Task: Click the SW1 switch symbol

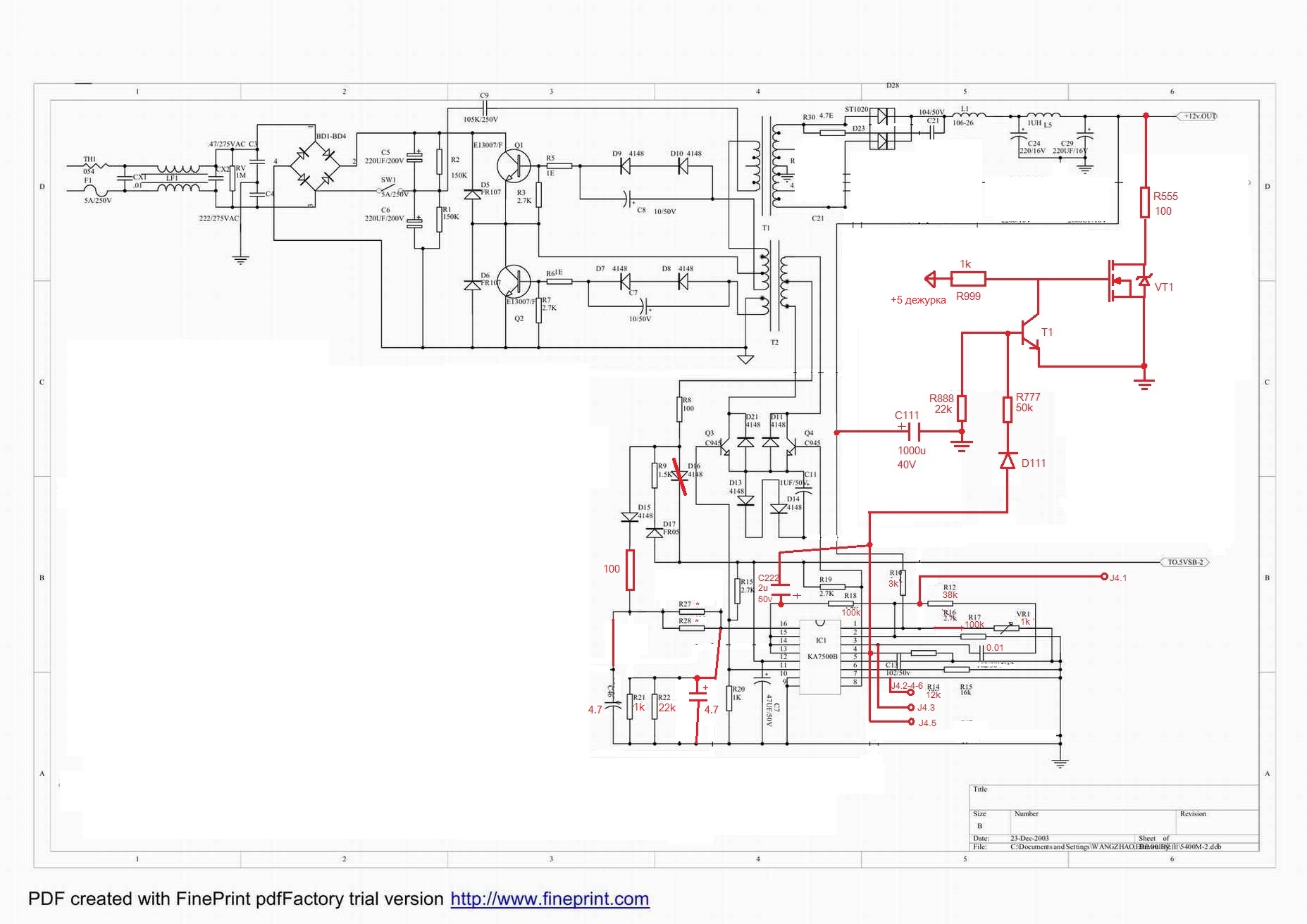Action: [x=392, y=190]
